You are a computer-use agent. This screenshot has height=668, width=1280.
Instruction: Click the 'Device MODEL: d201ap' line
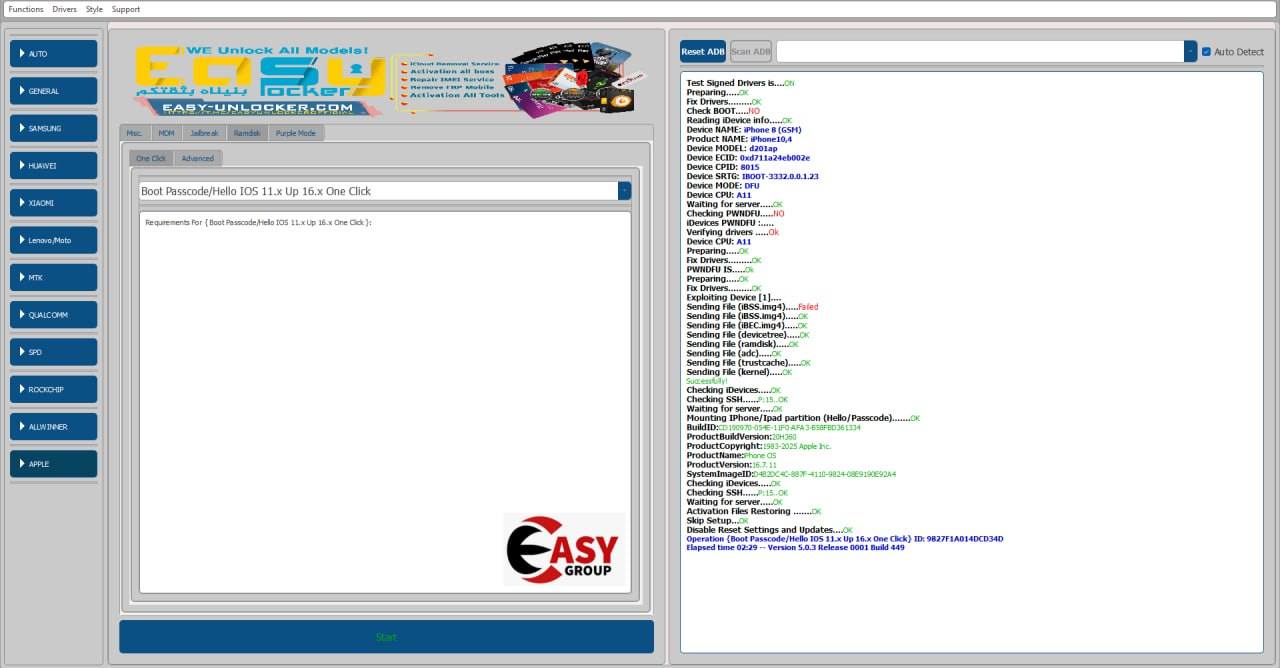[732, 148]
